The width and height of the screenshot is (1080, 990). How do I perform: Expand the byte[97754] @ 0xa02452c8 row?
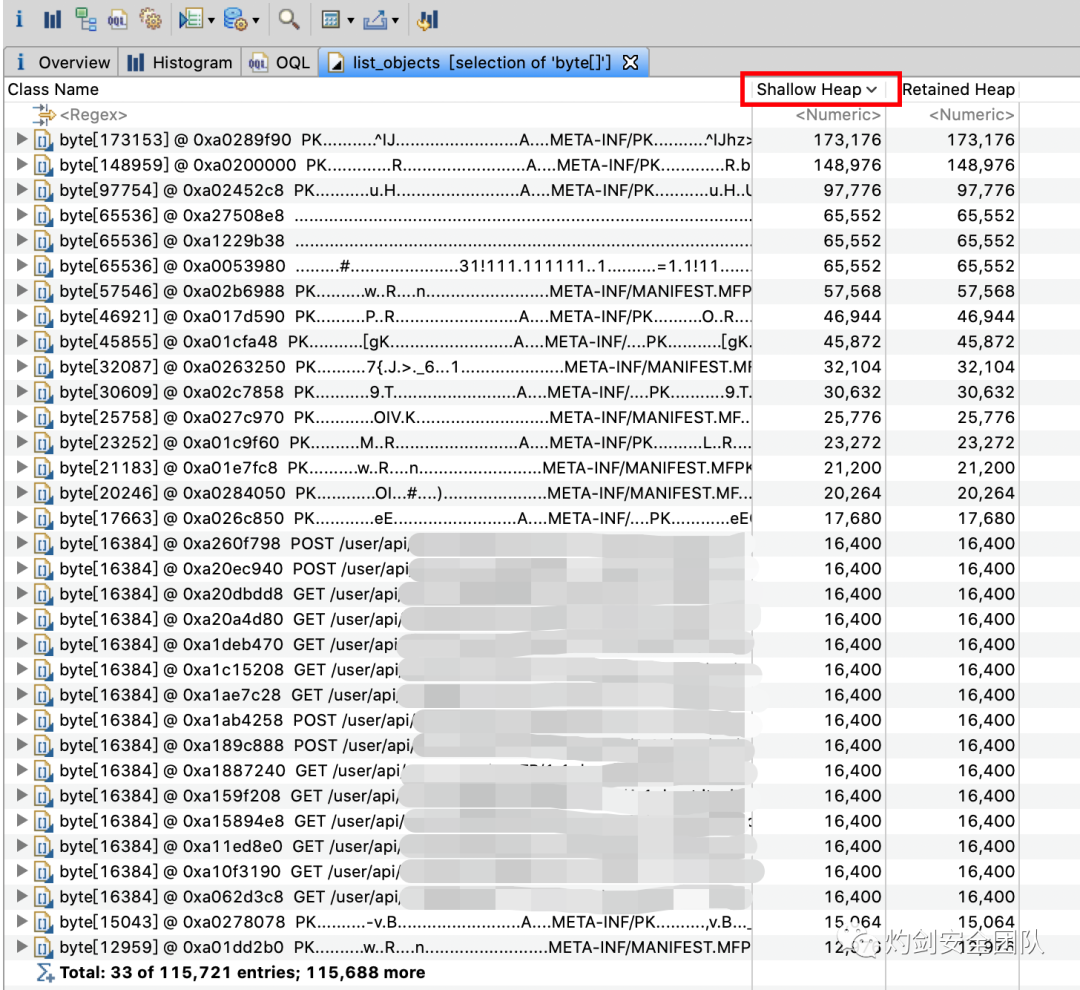(21, 190)
